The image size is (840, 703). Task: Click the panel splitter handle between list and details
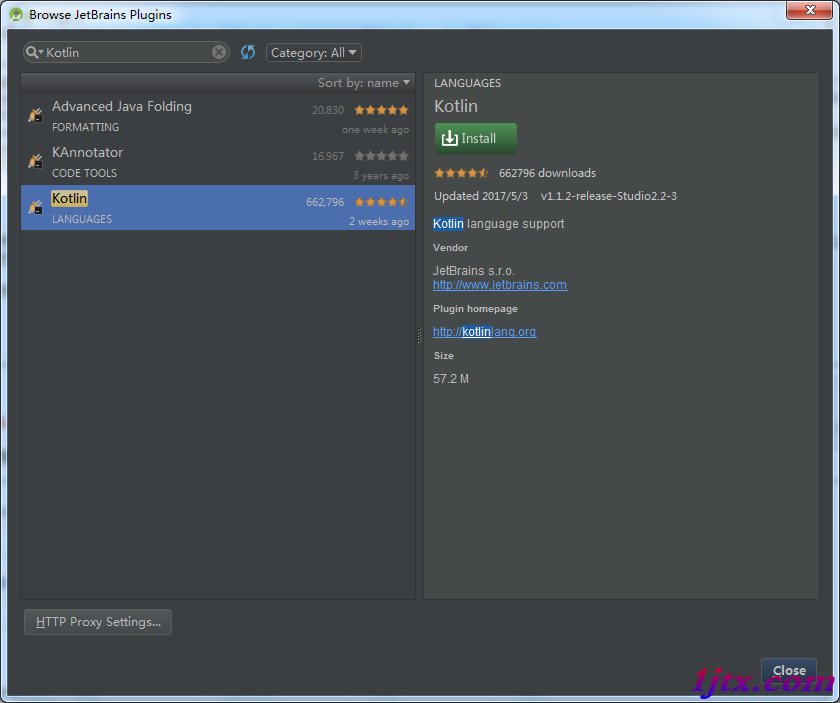419,335
